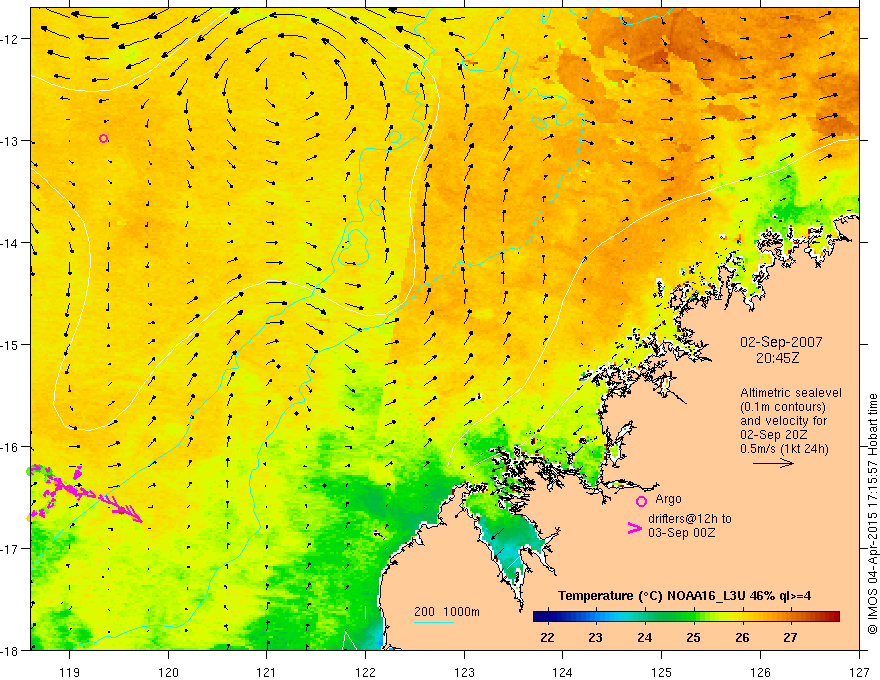The height and width of the screenshot is (680, 880).
Task: Click the cyan isobath legend line under 200 1000m
Action: 434,622
